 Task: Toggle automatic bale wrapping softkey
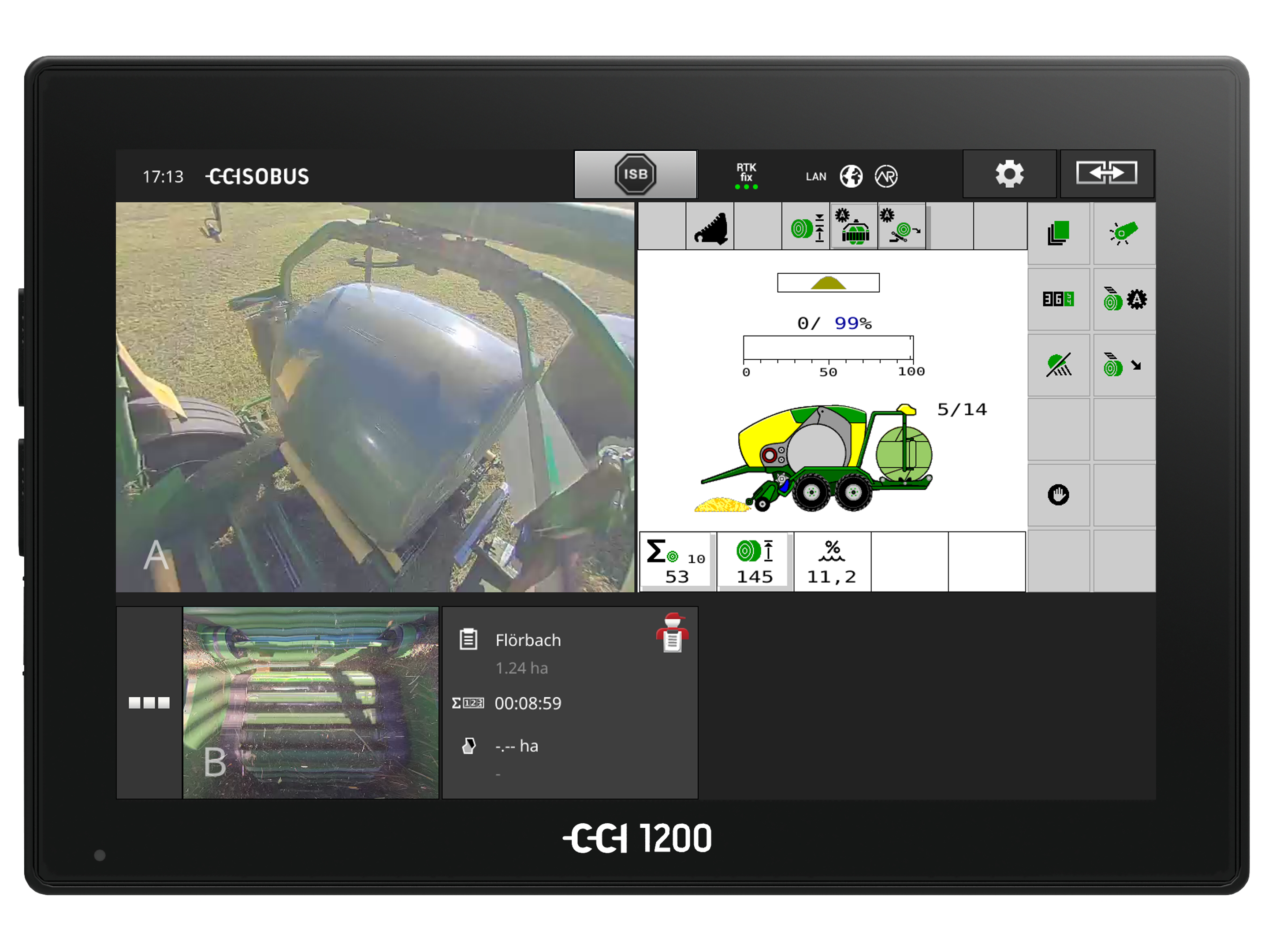click(1123, 299)
